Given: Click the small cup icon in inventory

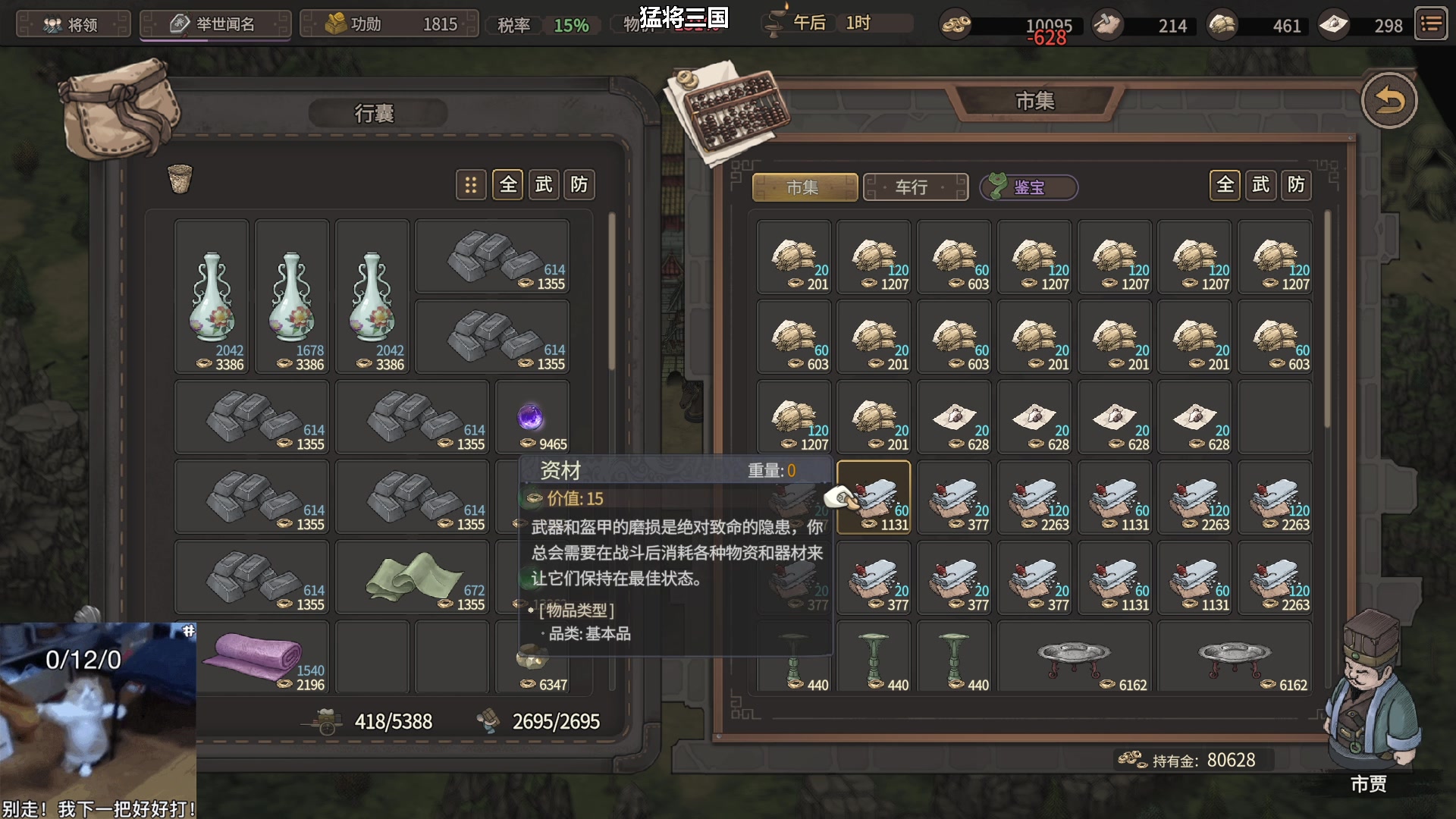Looking at the screenshot, I should pyautogui.click(x=180, y=179).
